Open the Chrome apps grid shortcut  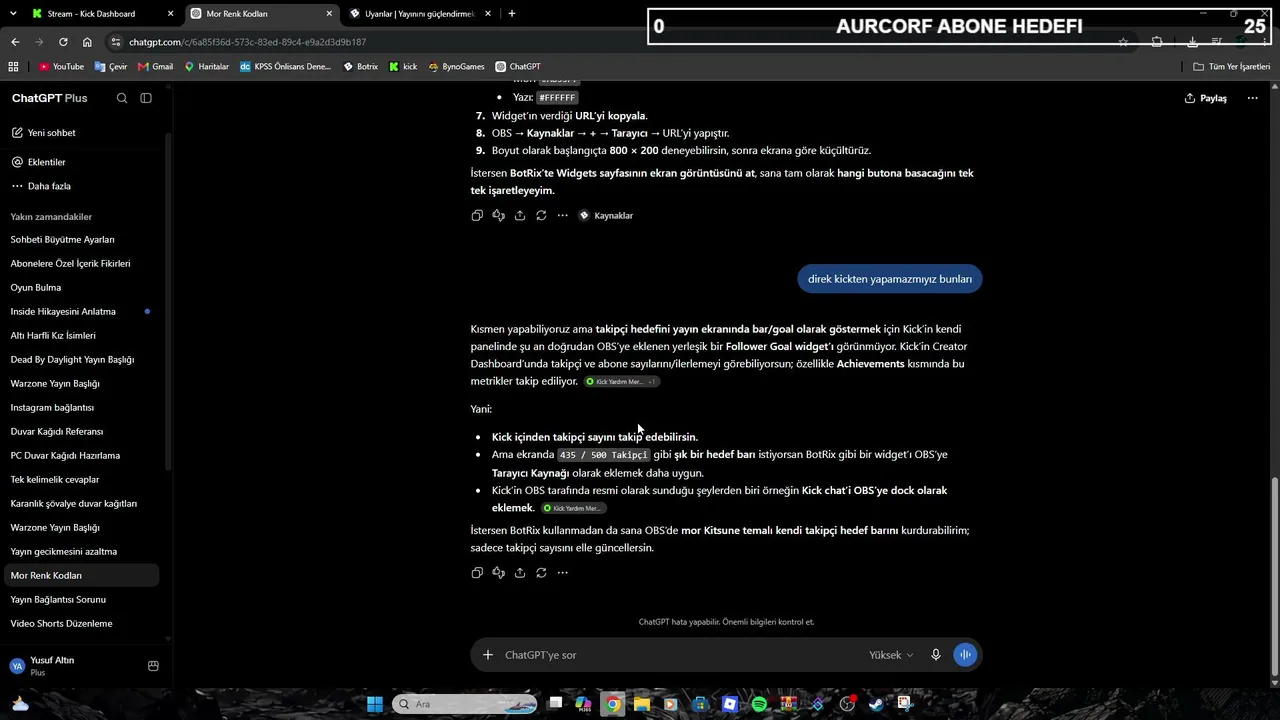[x=13, y=67]
